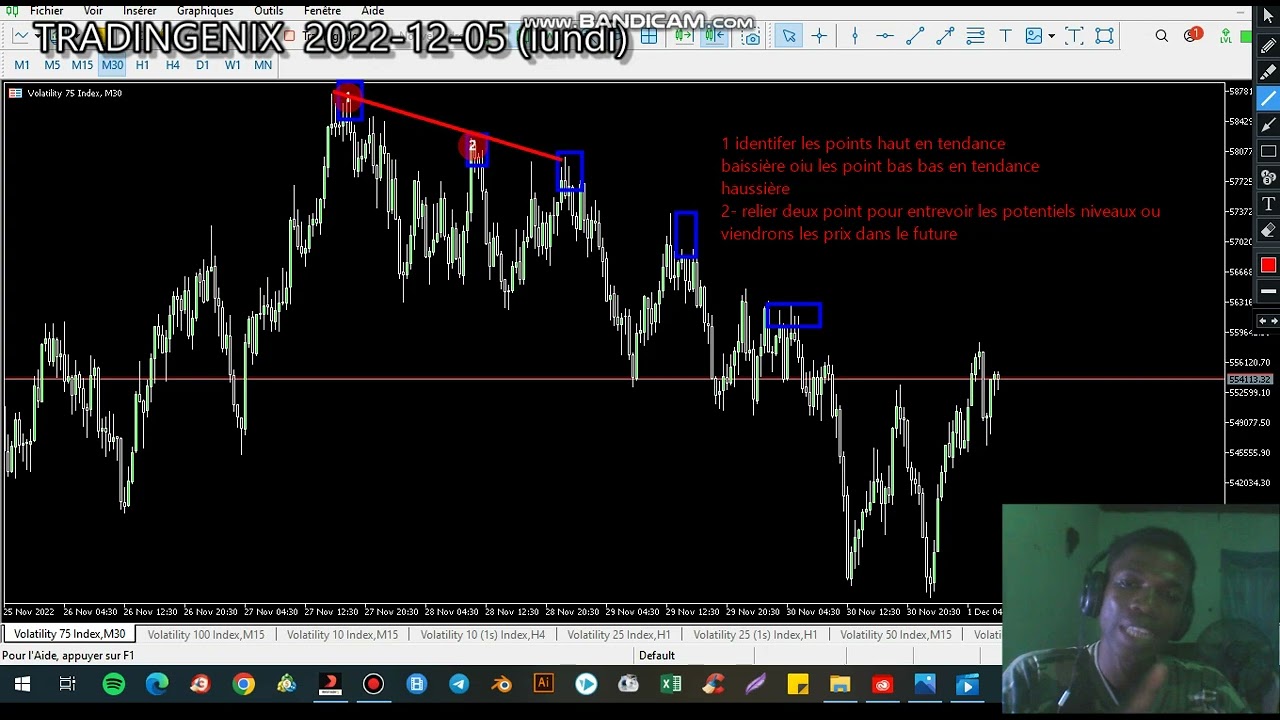Screen dimensions: 1280x720
Task: Open Spotify from the taskbar
Action: (x=114, y=685)
